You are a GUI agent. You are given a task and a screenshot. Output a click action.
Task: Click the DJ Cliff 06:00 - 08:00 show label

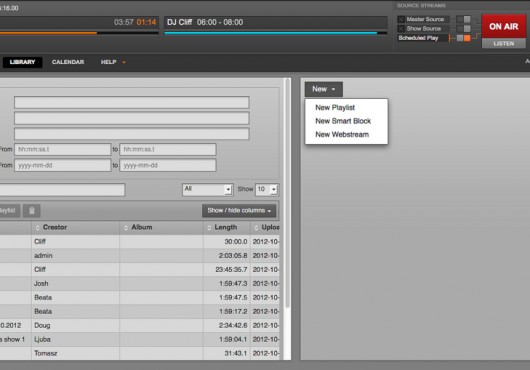pos(205,22)
